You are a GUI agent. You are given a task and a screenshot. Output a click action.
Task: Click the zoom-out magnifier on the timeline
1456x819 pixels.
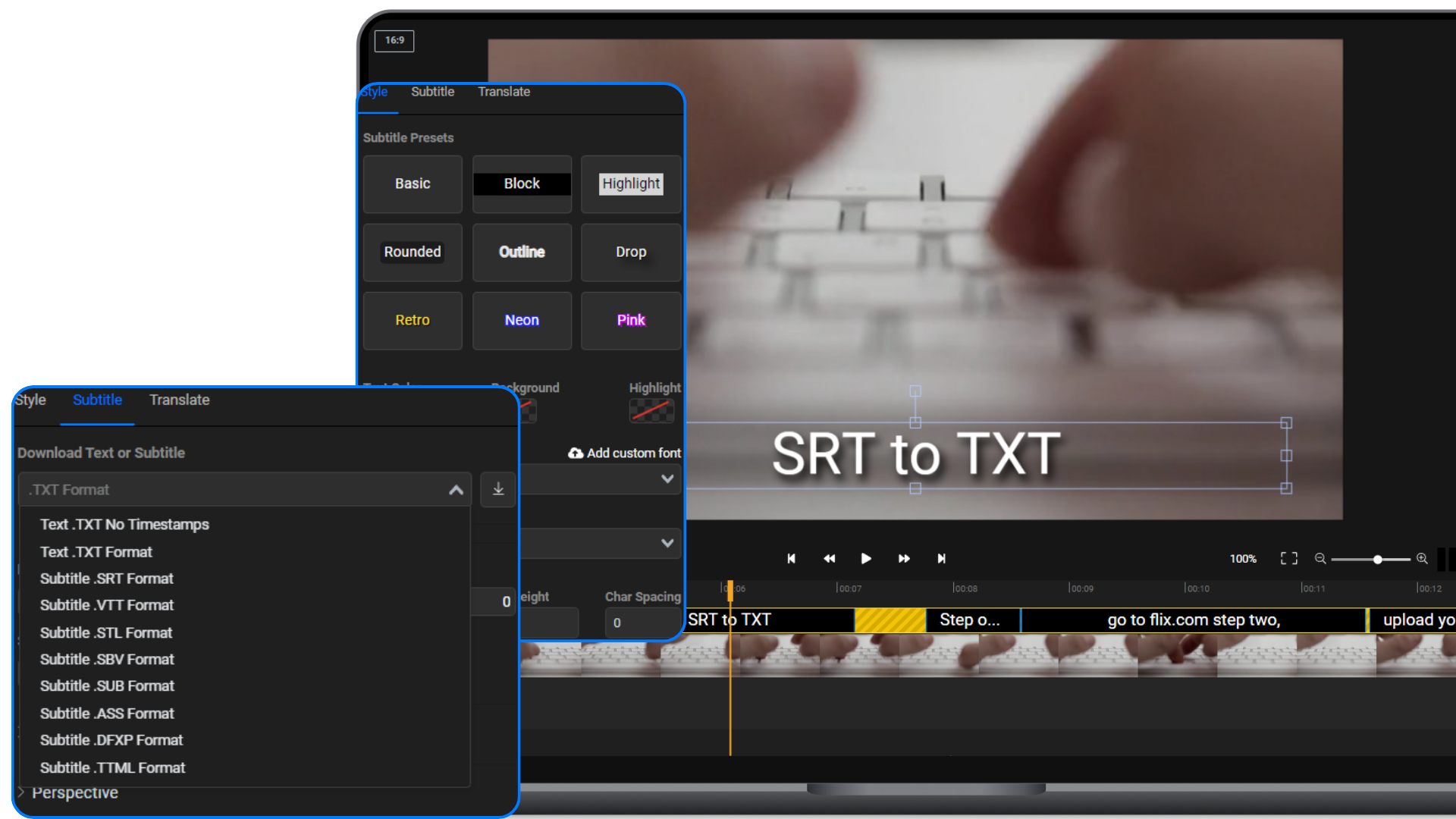pos(1319,558)
